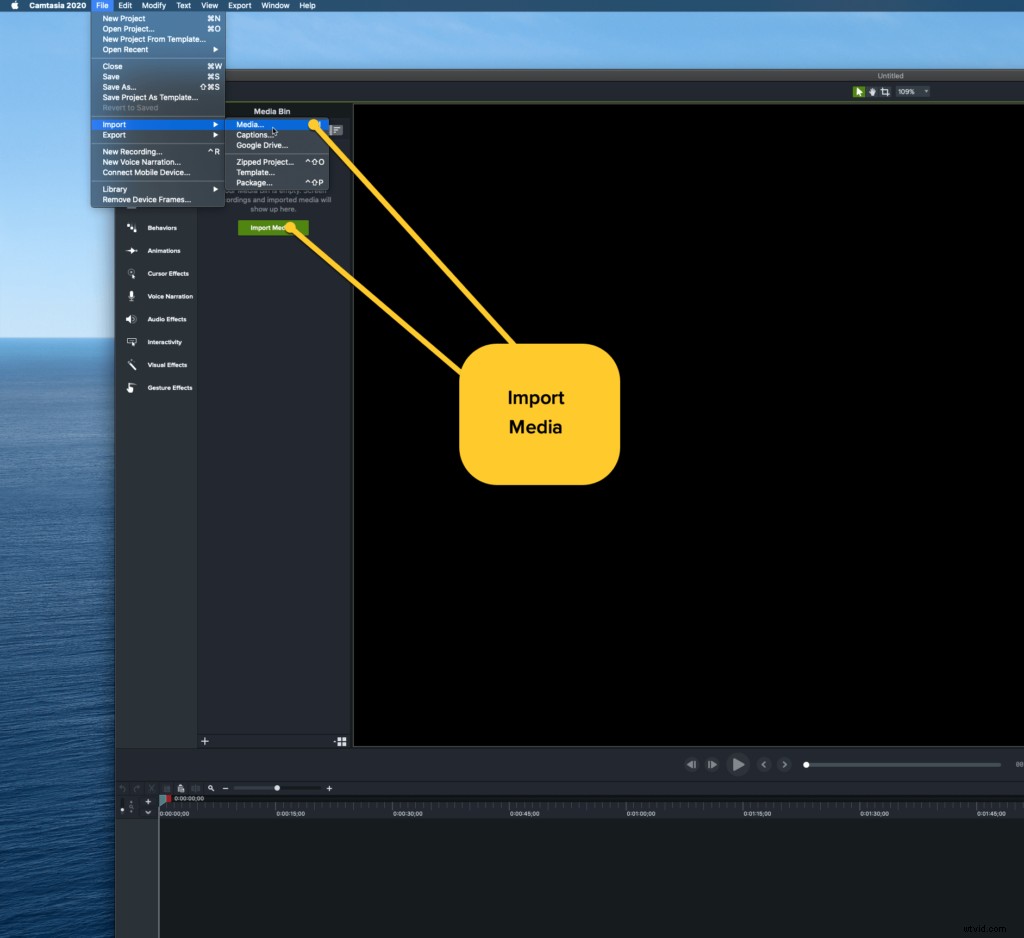Click the Gesture Effects icon
The image size is (1024, 938).
pos(132,388)
